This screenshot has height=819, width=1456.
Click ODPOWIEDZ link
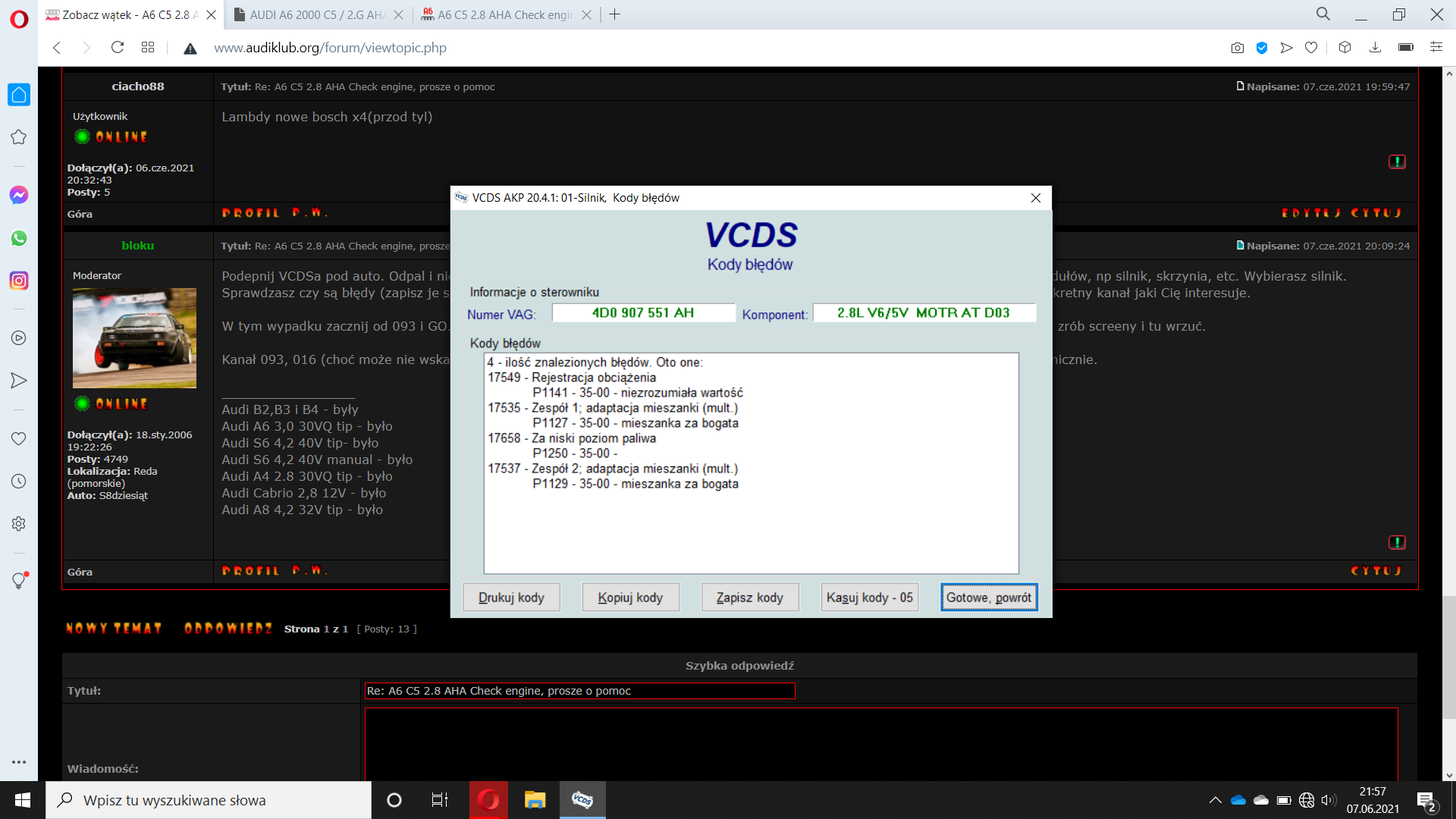pyautogui.click(x=228, y=629)
